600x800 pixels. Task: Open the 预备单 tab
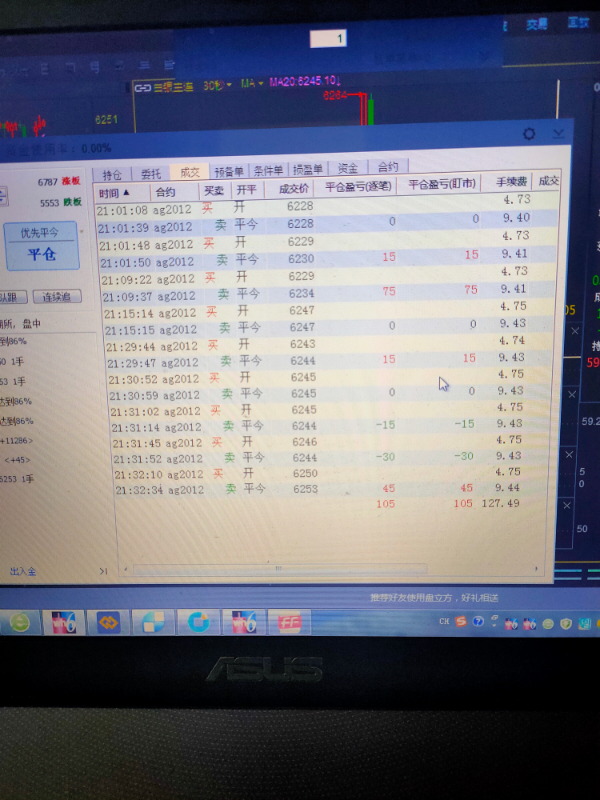point(229,172)
